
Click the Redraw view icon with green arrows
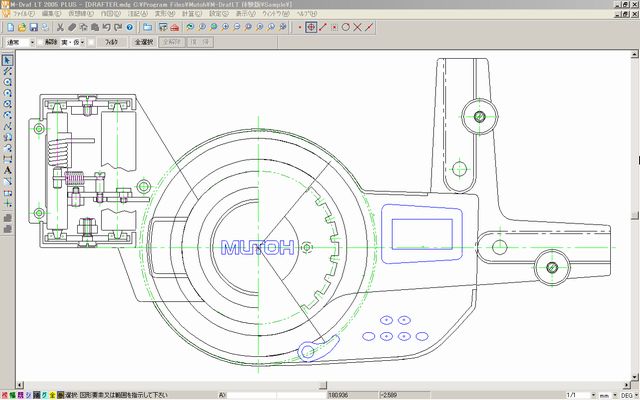(190, 27)
